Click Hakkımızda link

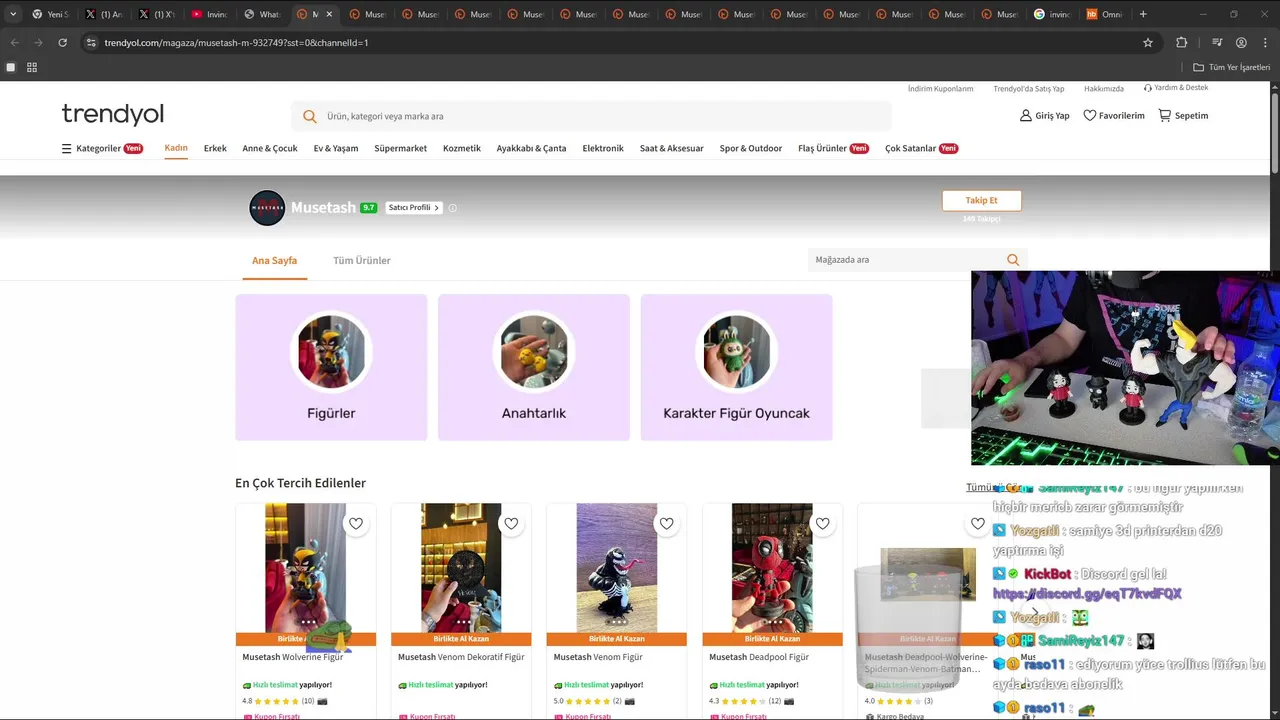coord(1104,89)
